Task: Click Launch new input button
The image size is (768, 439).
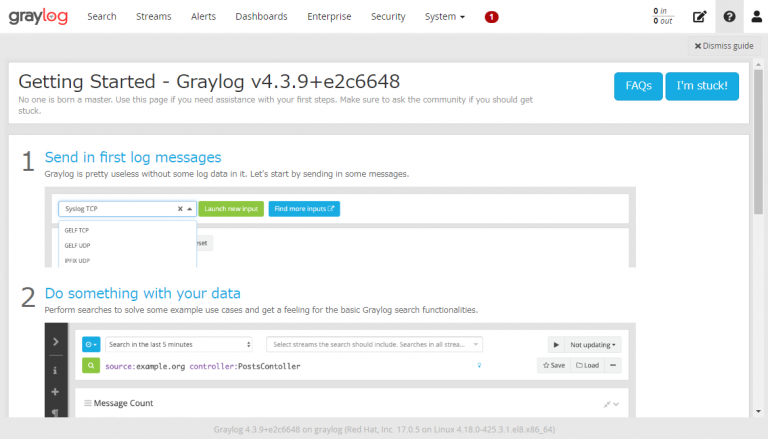Action: 231,209
